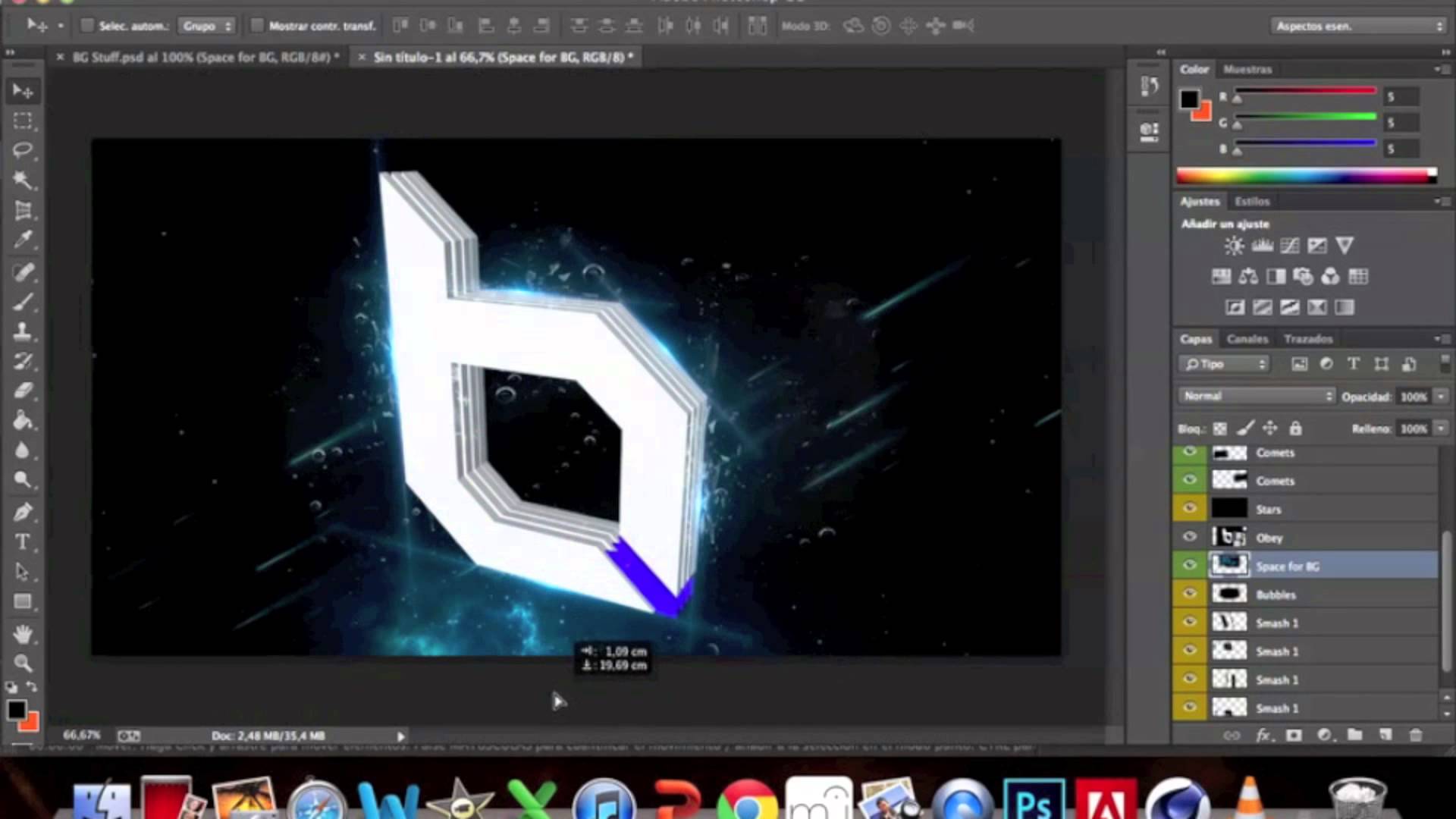Switch to the Trazados tab
Image resolution: width=1456 pixels, height=819 pixels.
click(1308, 339)
